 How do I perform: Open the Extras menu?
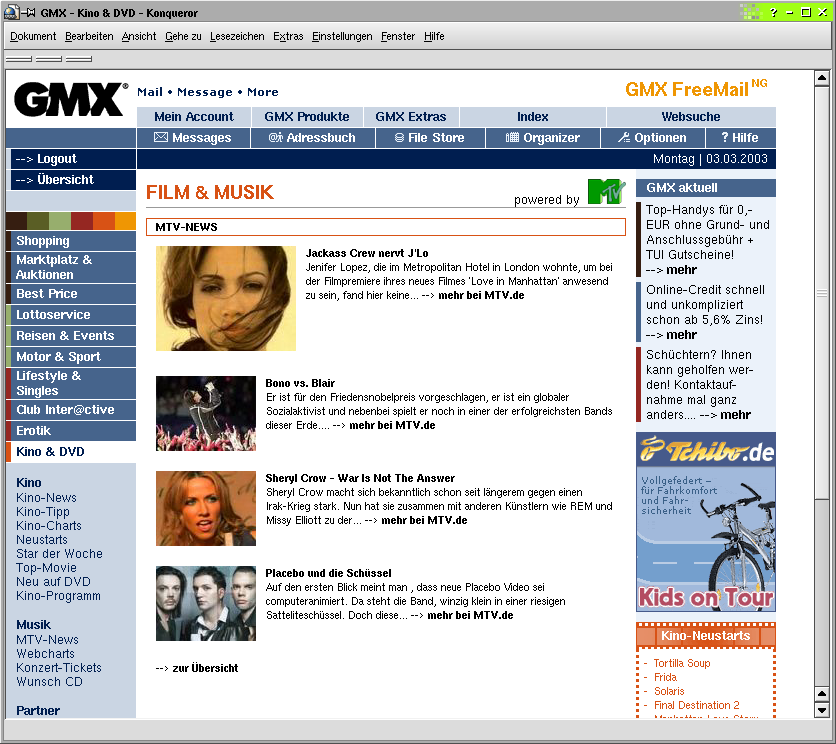288,36
